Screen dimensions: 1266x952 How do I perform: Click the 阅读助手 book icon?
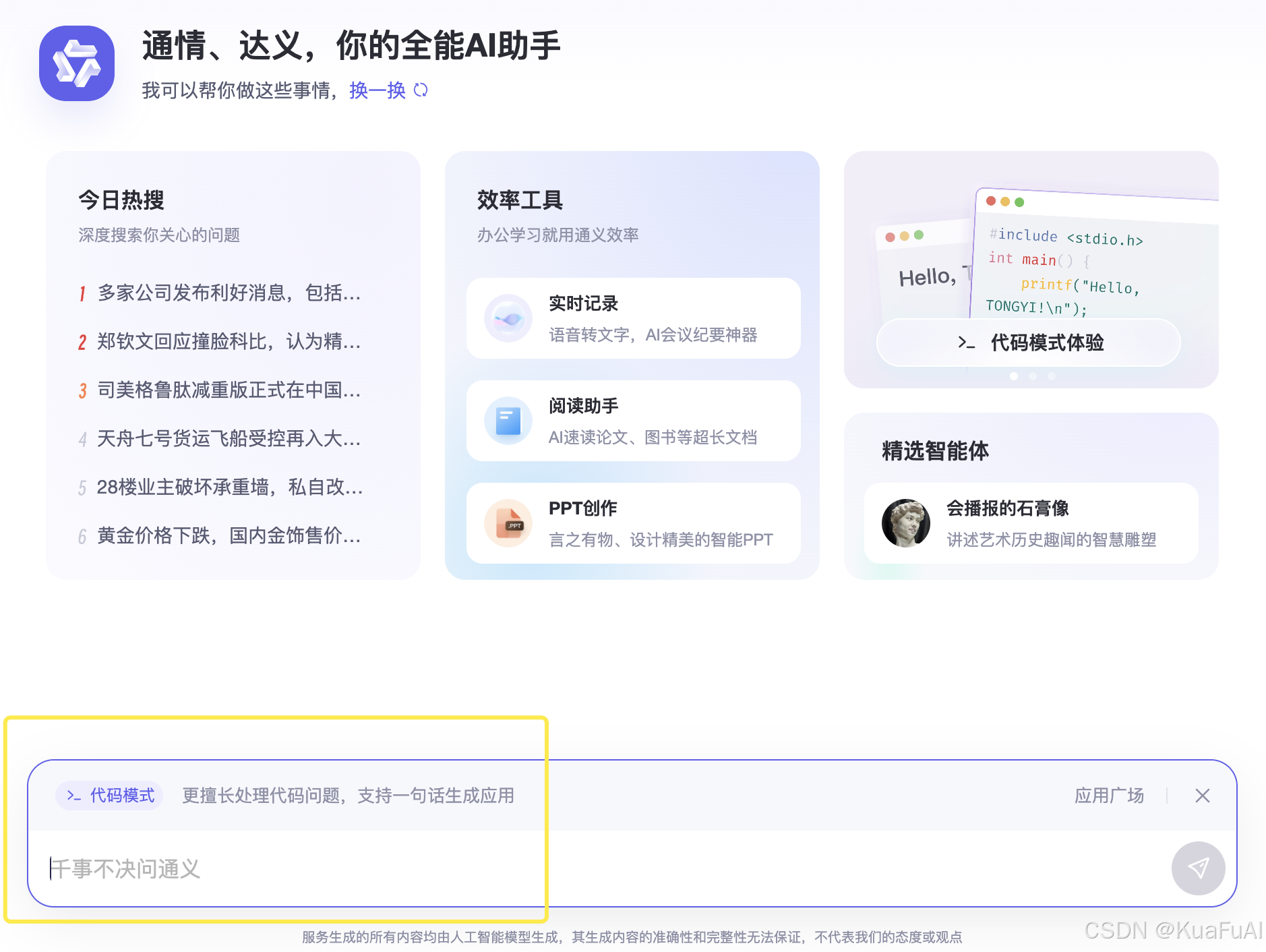(508, 421)
